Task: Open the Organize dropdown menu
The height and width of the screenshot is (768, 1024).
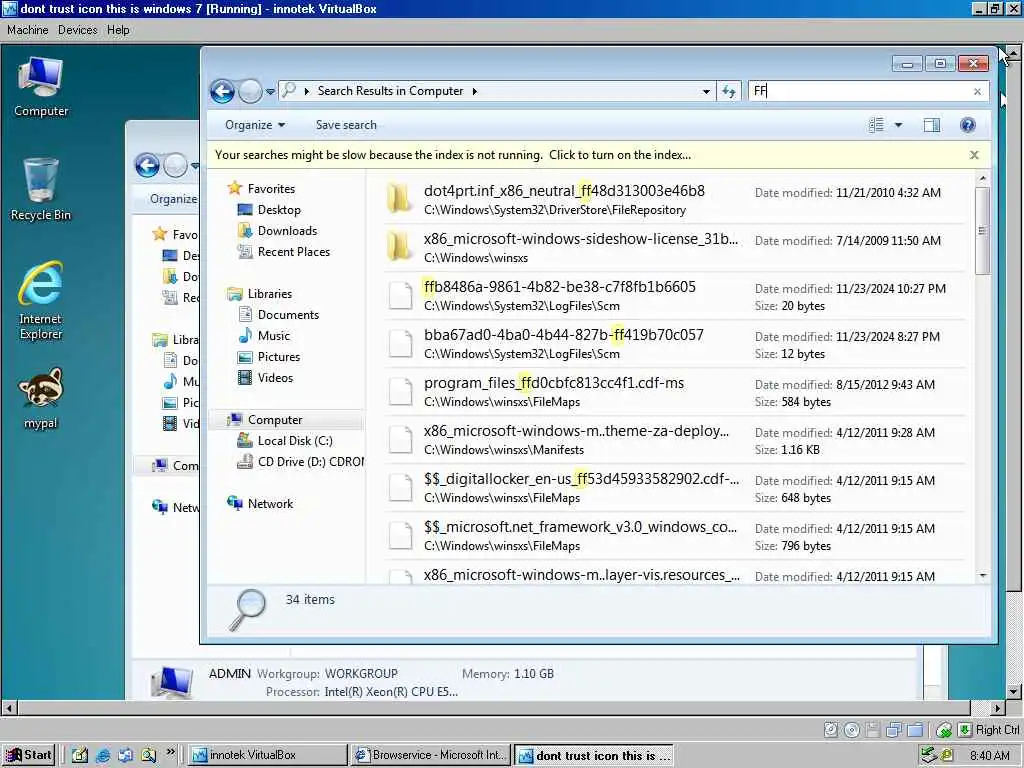Action: [x=255, y=125]
